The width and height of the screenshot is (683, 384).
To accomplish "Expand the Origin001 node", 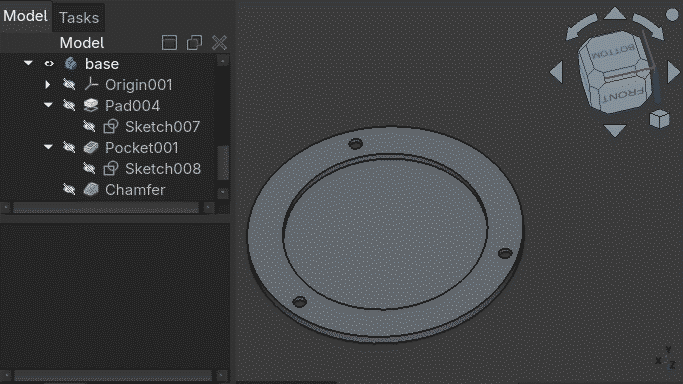I will pyautogui.click(x=47, y=84).
